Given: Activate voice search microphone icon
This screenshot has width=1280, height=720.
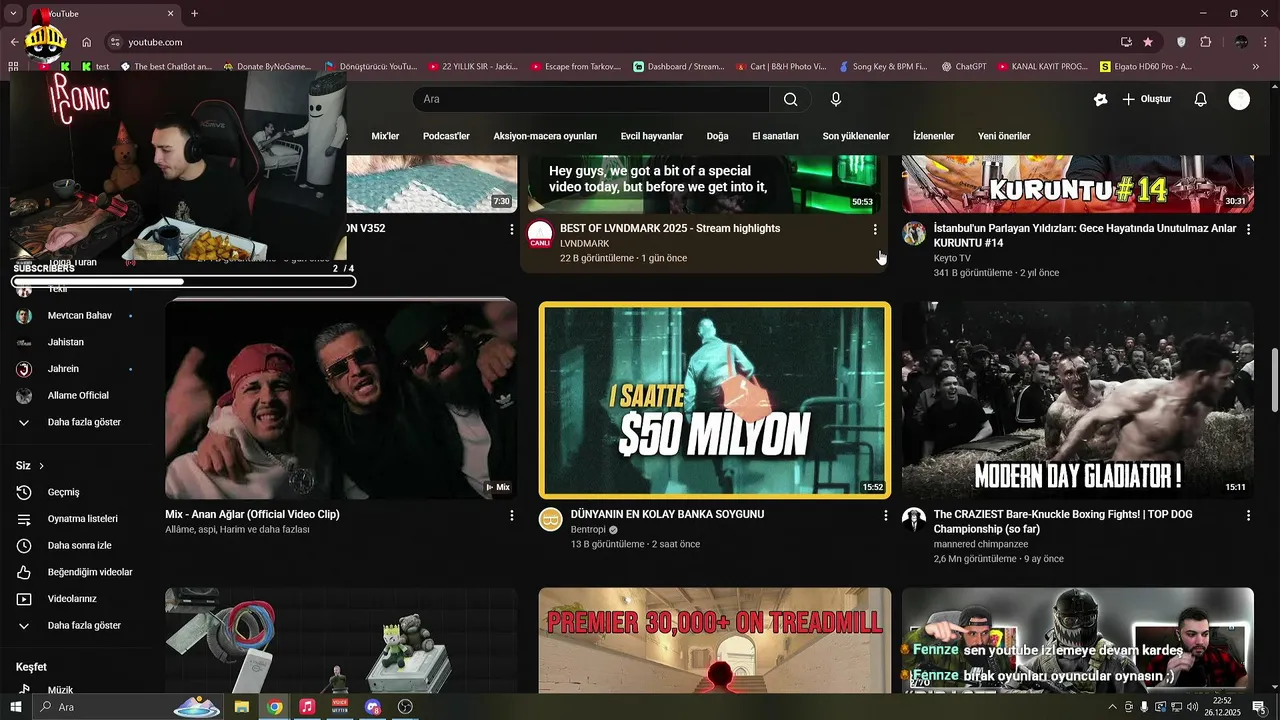Looking at the screenshot, I should coord(836,99).
